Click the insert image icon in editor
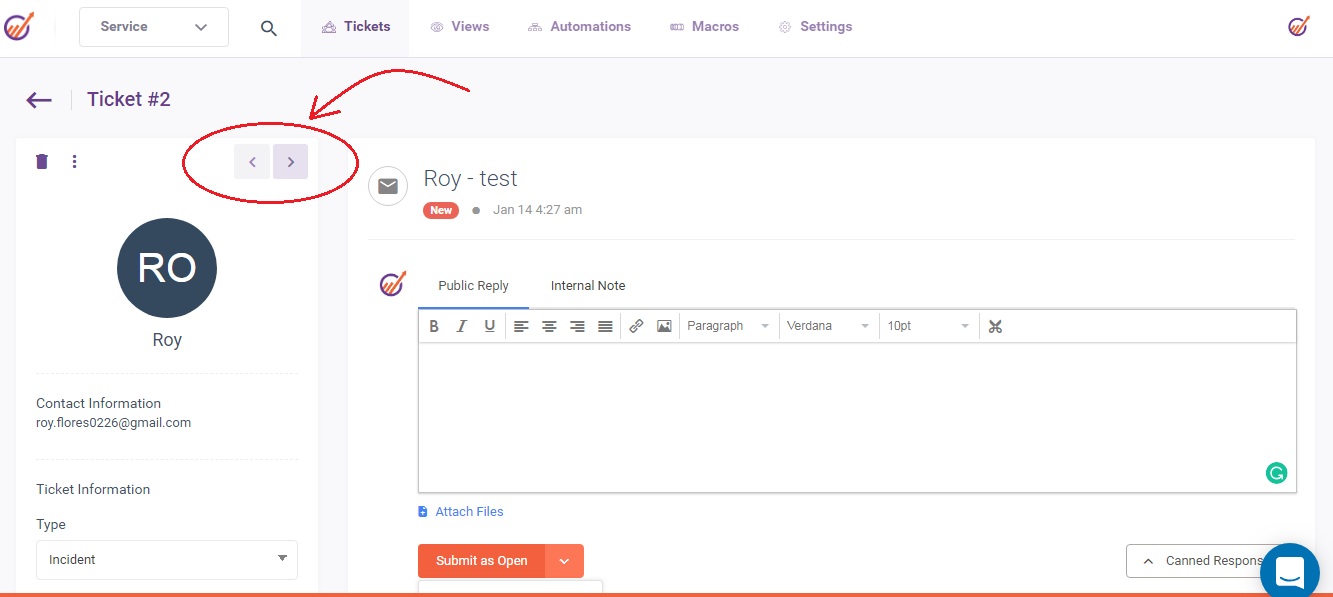 point(664,326)
